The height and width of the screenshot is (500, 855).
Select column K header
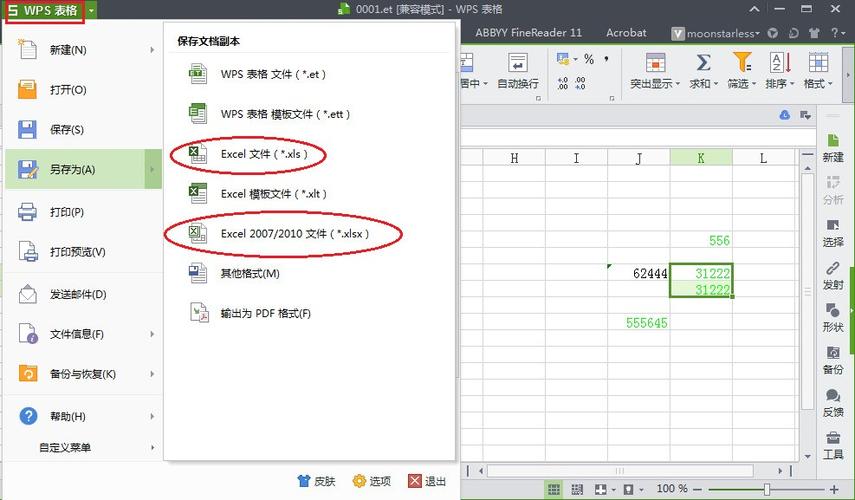(x=701, y=158)
